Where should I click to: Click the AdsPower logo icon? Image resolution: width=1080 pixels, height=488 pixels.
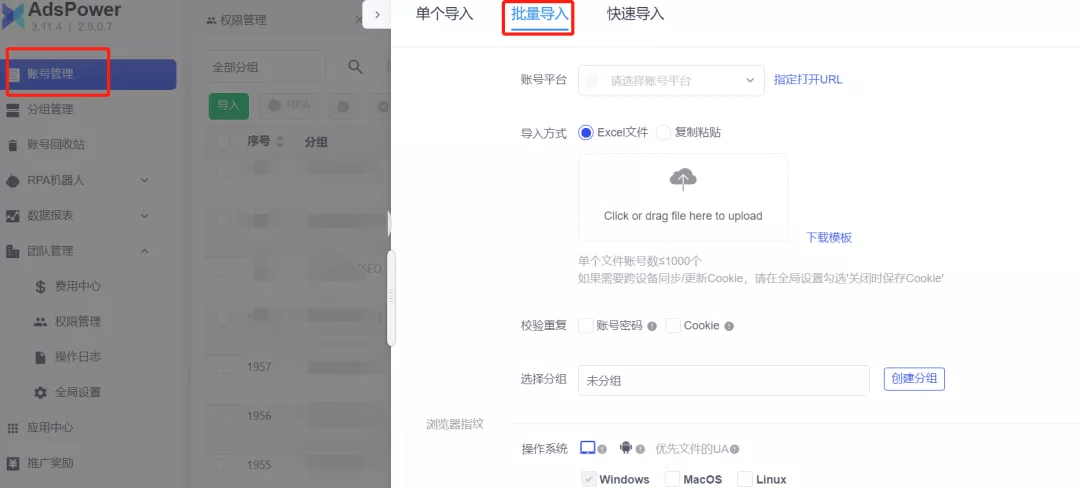(x=13, y=17)
